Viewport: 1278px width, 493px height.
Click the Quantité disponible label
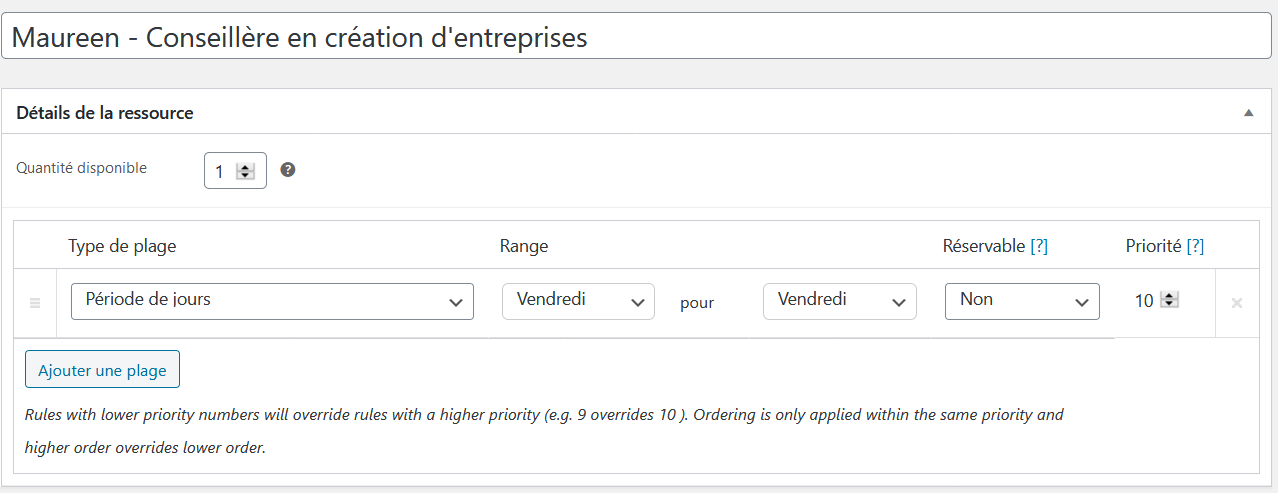point(81,168)
